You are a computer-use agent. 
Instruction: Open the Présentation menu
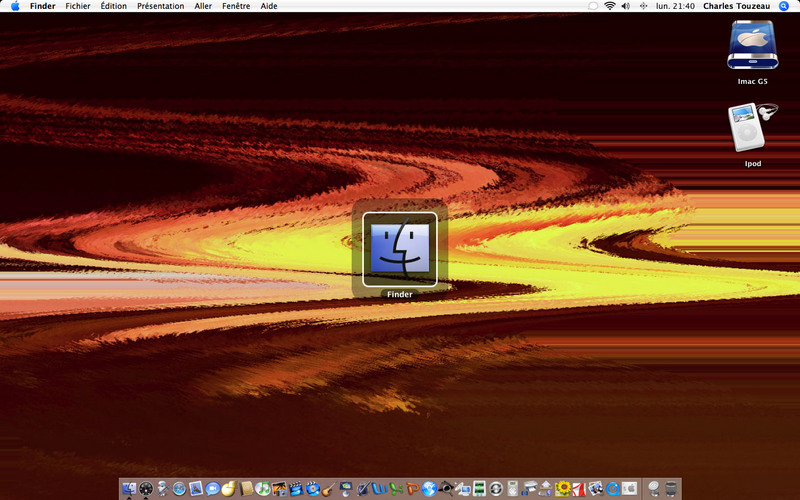[160, 6]
